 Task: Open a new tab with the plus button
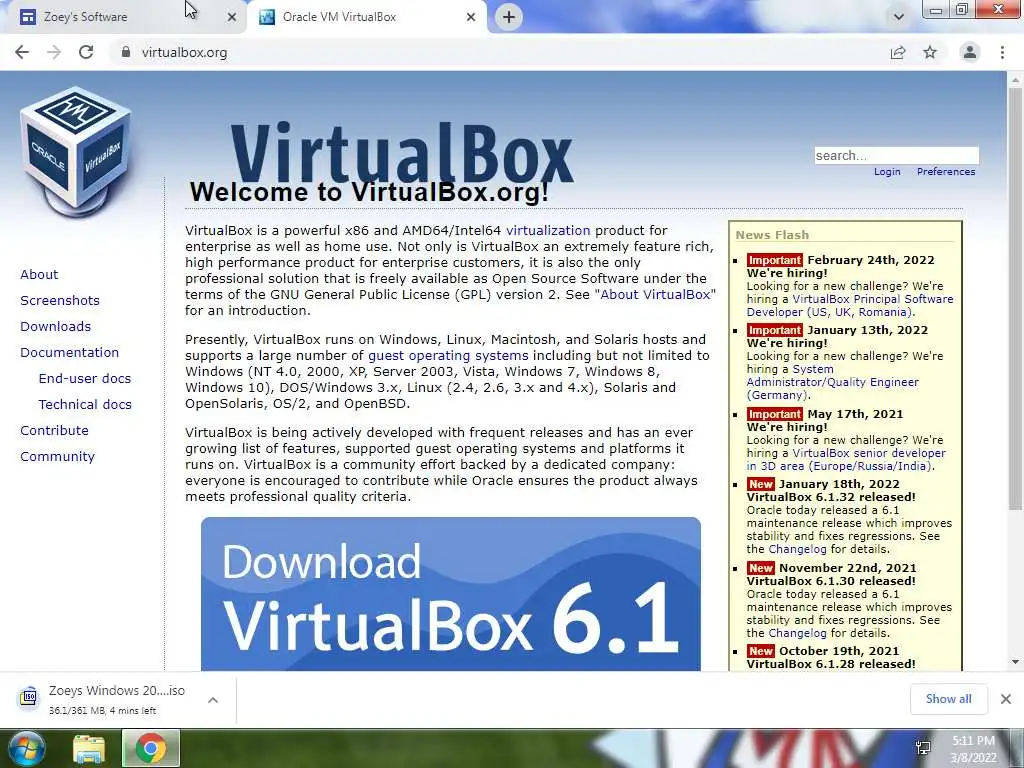click(x=509, y=17)
